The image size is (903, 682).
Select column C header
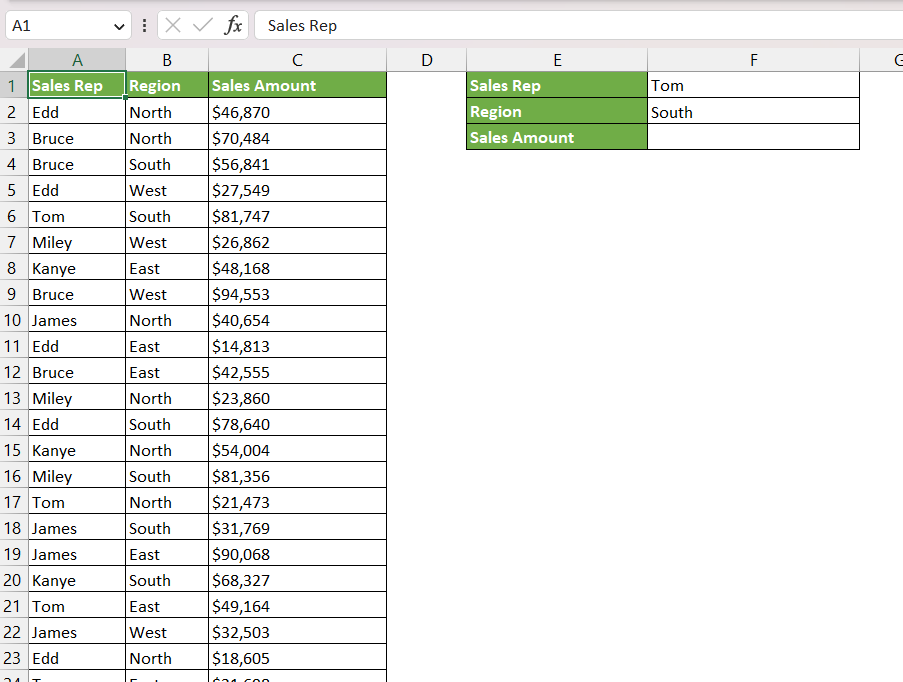pos(297,60)
